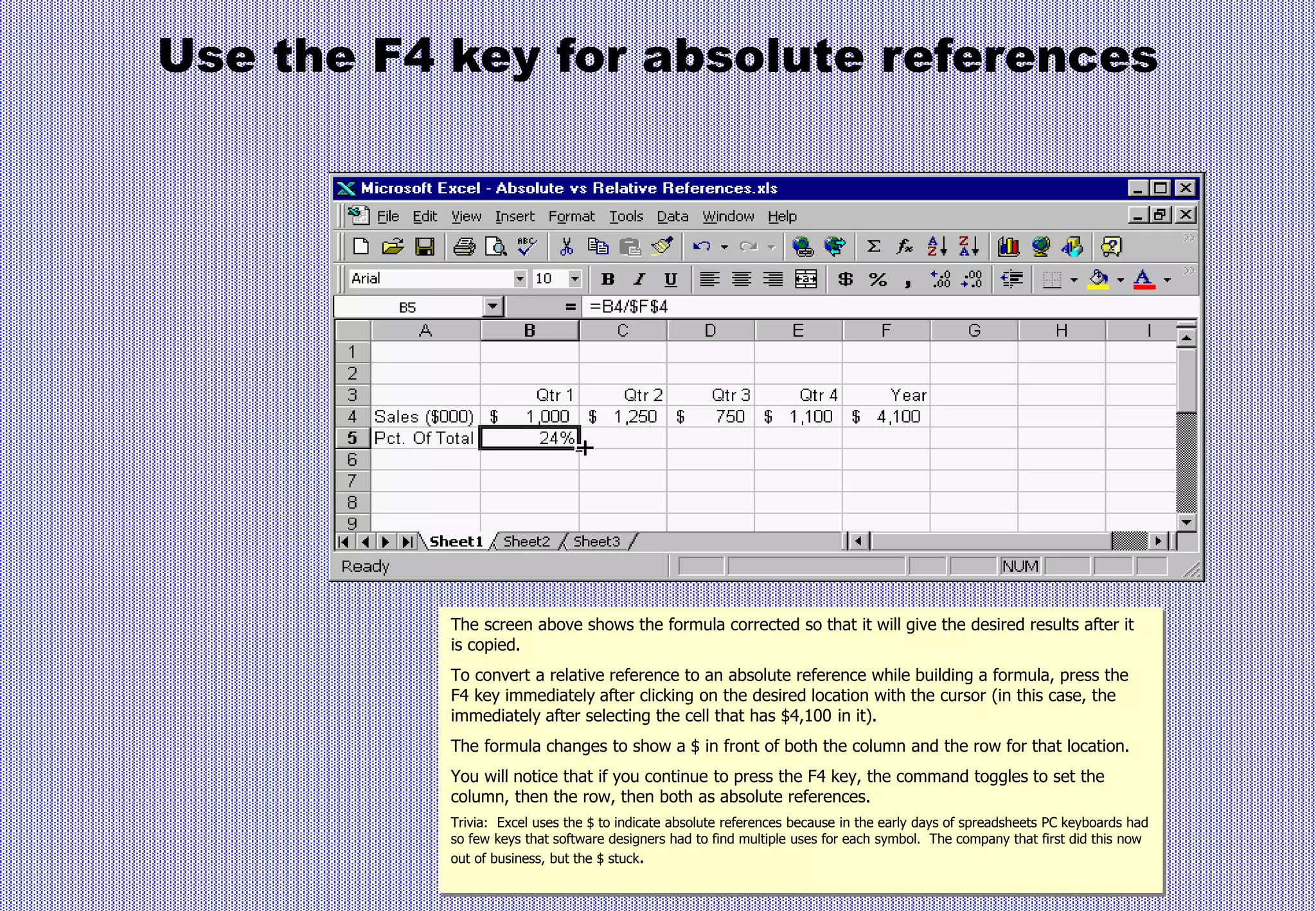The width and height of the screenshot is (1316, 911).
Task: Click the Merge and Center icon
Action: click(x=806, y=279)
